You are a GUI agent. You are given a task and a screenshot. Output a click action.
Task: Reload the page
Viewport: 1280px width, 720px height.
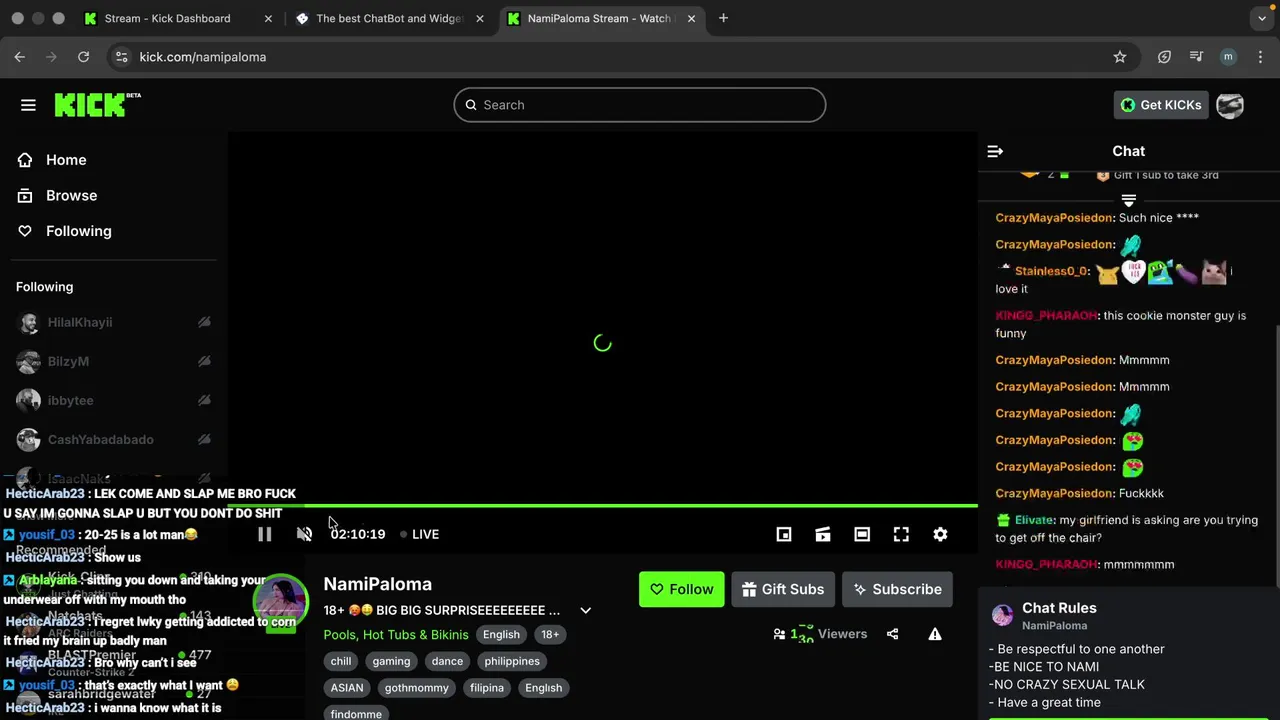coord(84,57)
